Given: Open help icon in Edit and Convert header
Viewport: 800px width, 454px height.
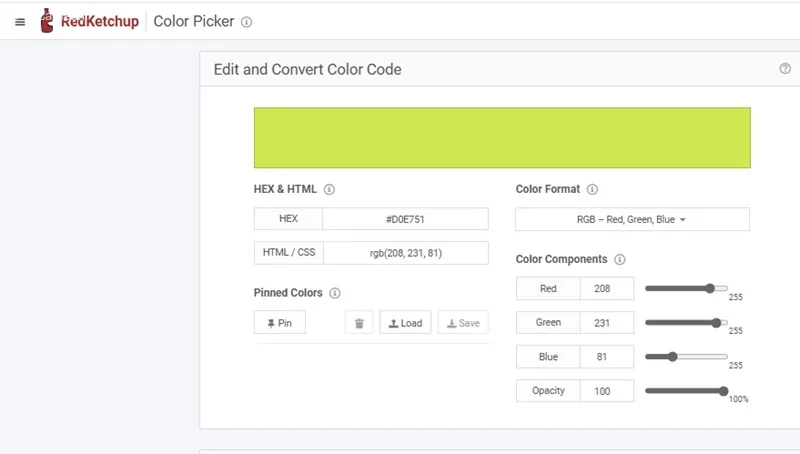Looking at the screenshot, I should pos(785,69).
